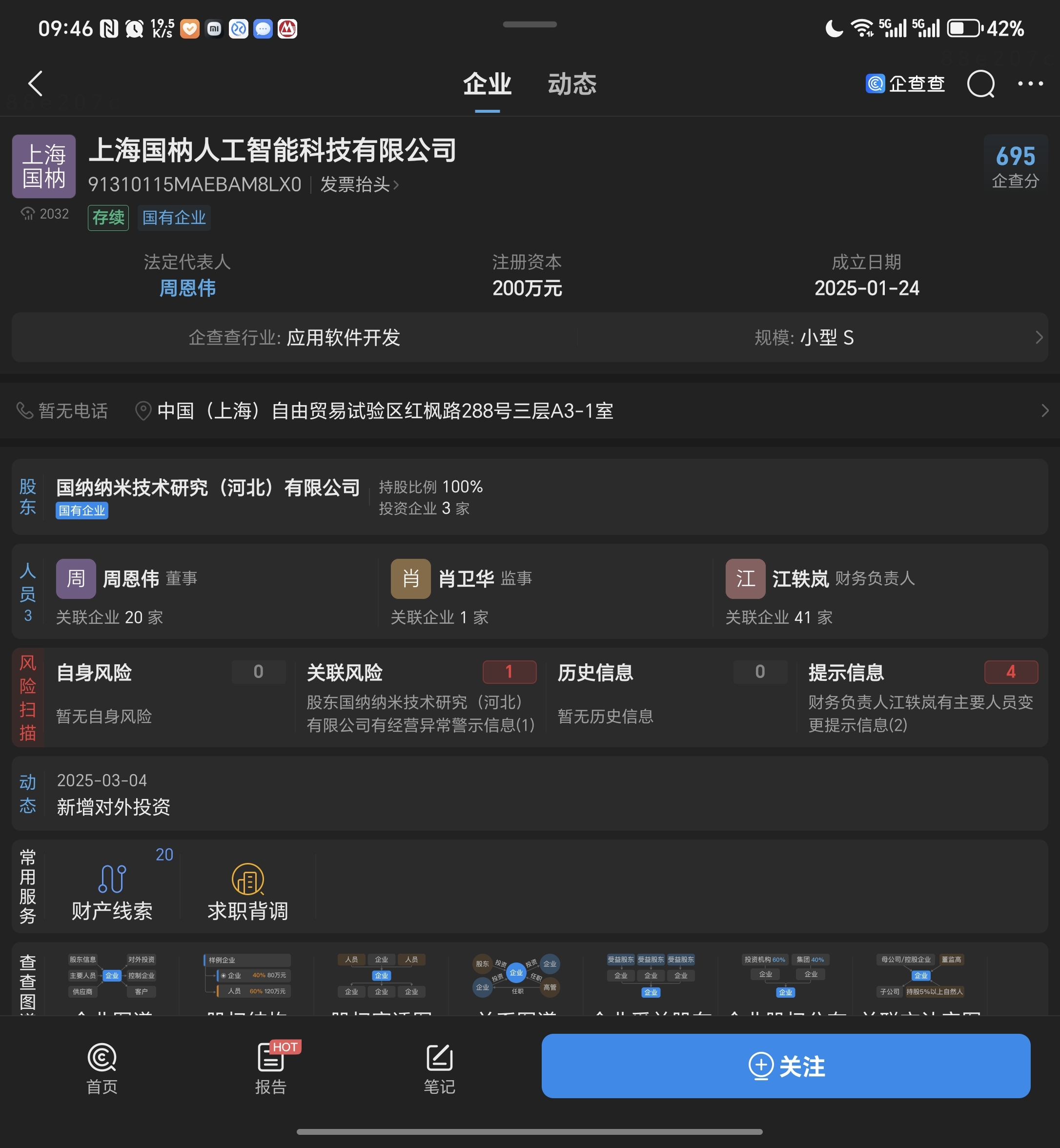Image resolution: width=1060 pixels, height=1148 pixels.
Task: Tap the 持股比例 100% text
Action: click(x=431, y=487)
